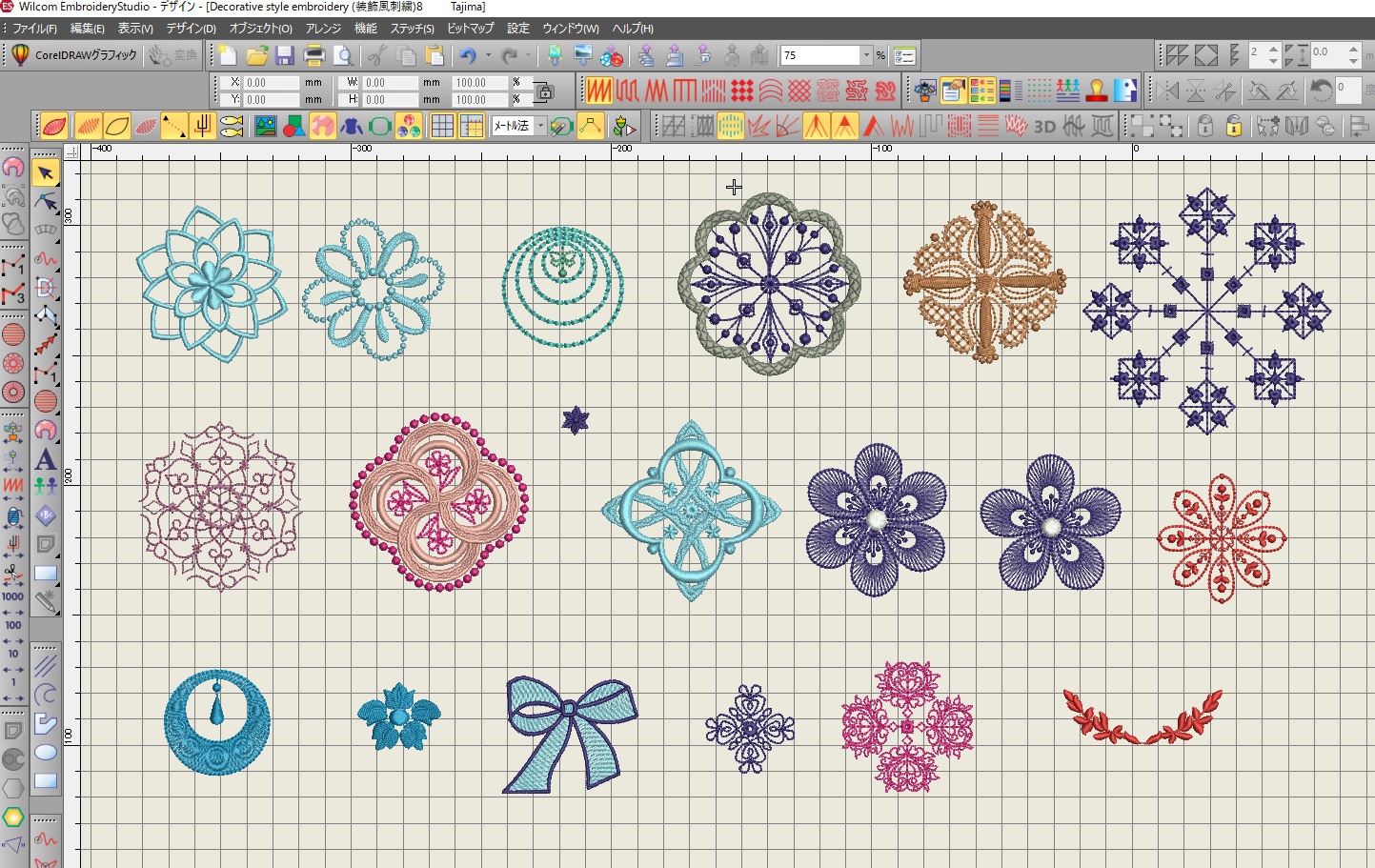Select the arrow Select Object tool

pos(46,172)
